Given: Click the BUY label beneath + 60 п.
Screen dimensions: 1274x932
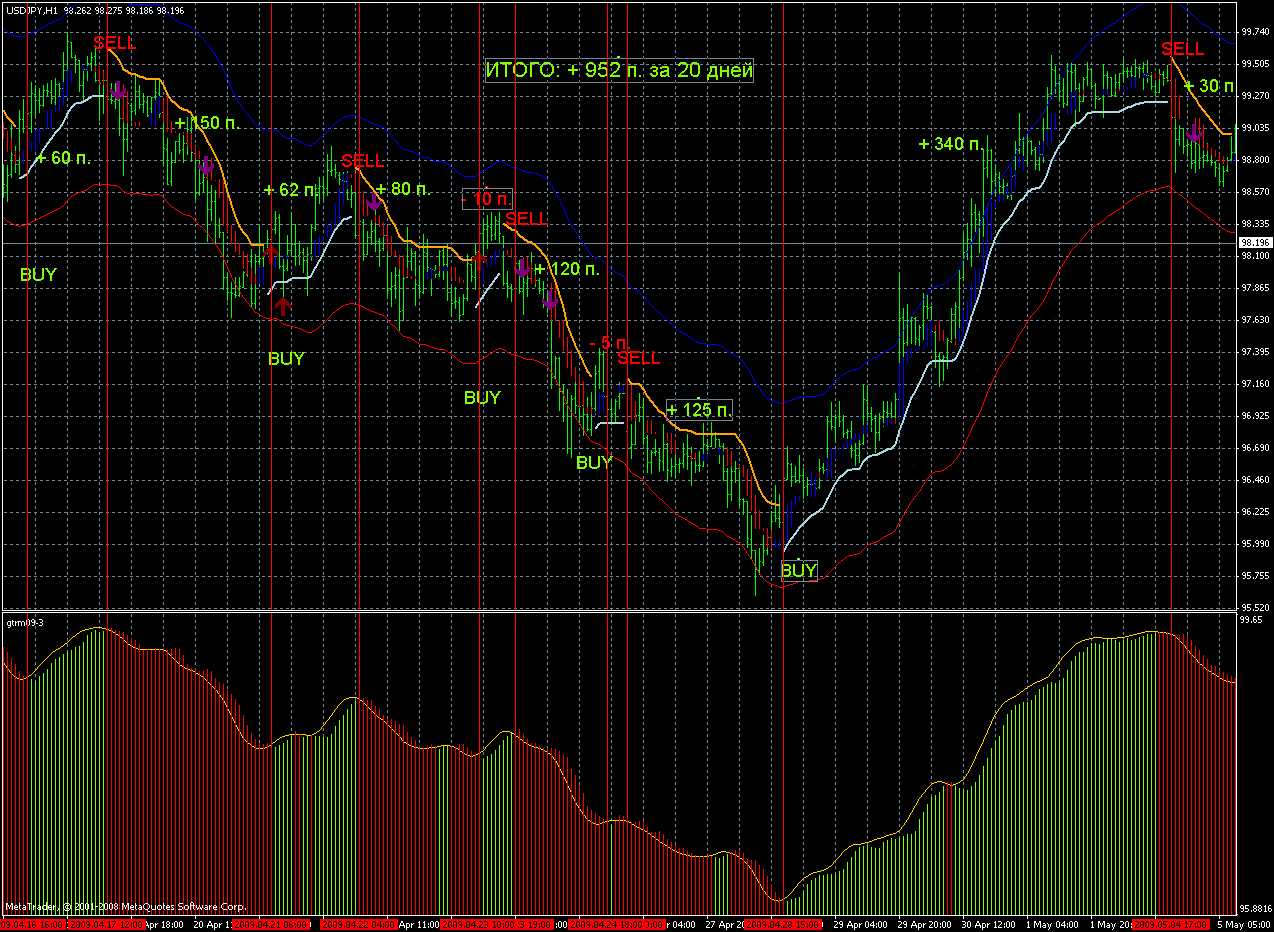Looking at the screenshot, I should 38,274.
